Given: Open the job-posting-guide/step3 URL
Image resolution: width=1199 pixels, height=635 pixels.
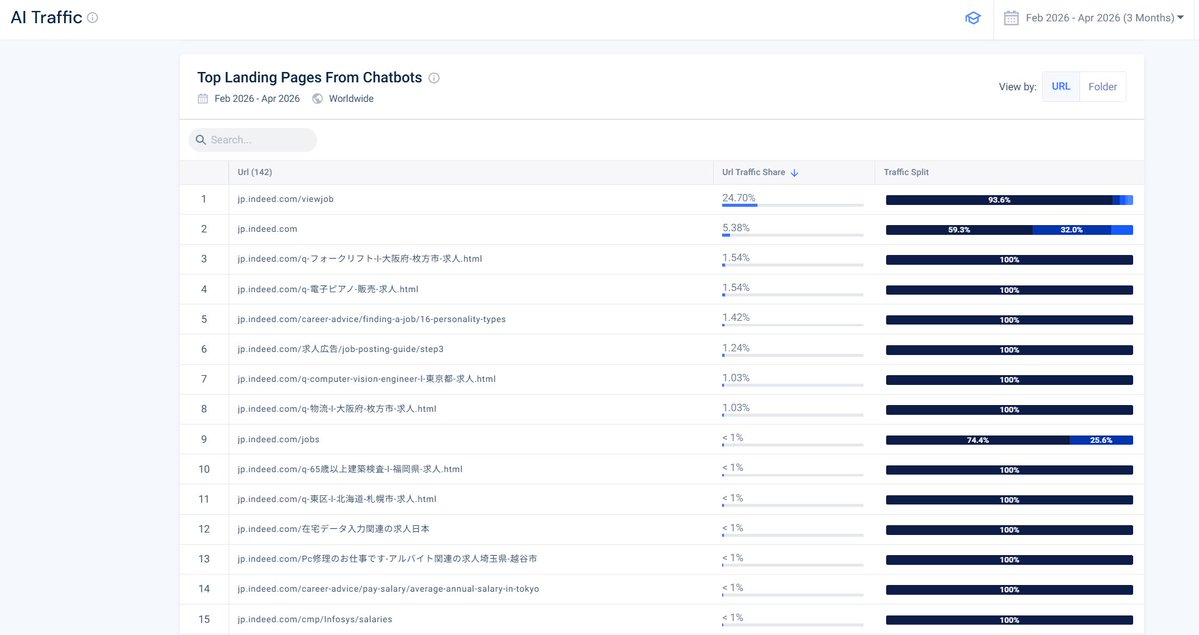Looking at the screenshot, I should (x=340, y=349).
